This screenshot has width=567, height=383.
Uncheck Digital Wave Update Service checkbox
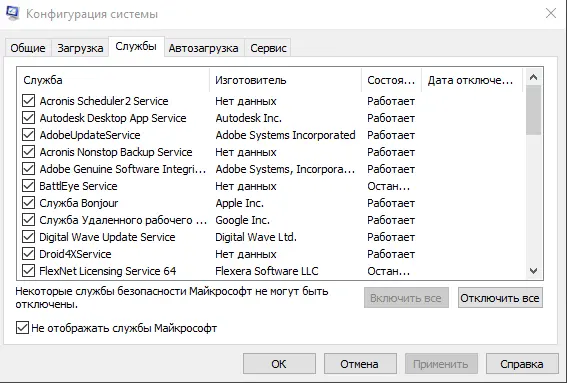[29, 237]
